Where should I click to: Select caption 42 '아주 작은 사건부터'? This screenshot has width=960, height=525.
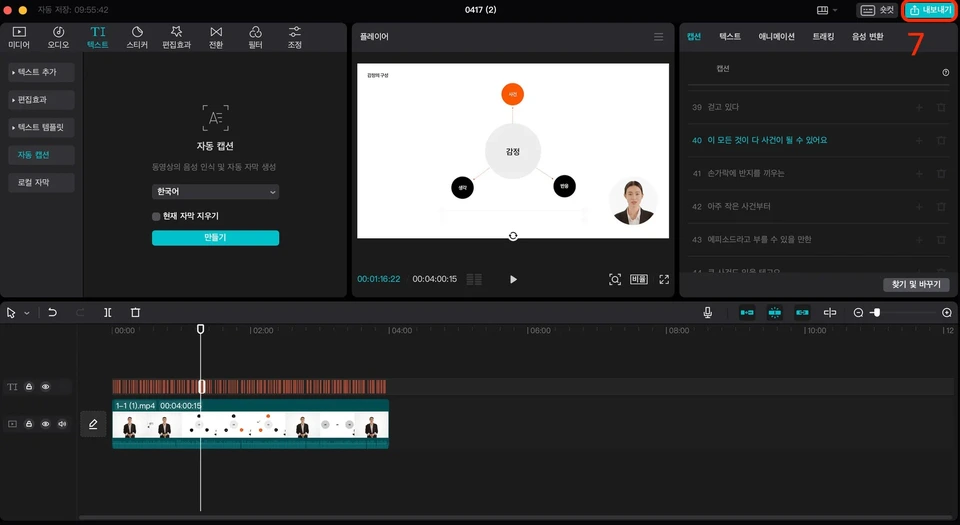coord(739,207)
